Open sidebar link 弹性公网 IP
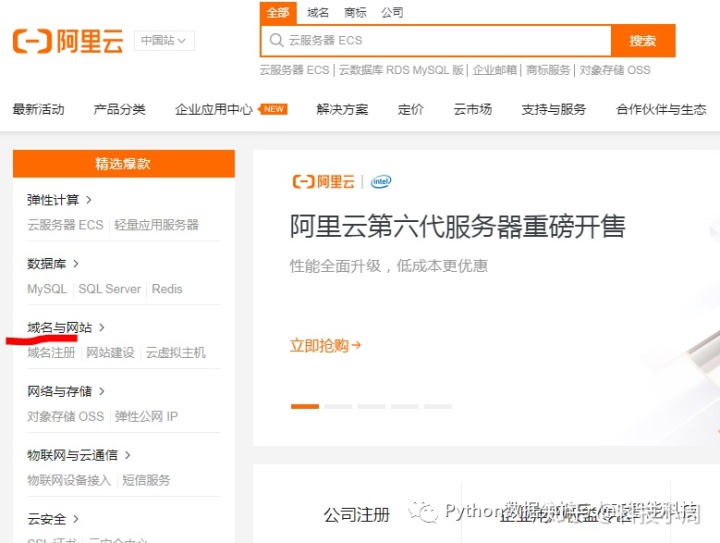720x543 pixels. 146,416
